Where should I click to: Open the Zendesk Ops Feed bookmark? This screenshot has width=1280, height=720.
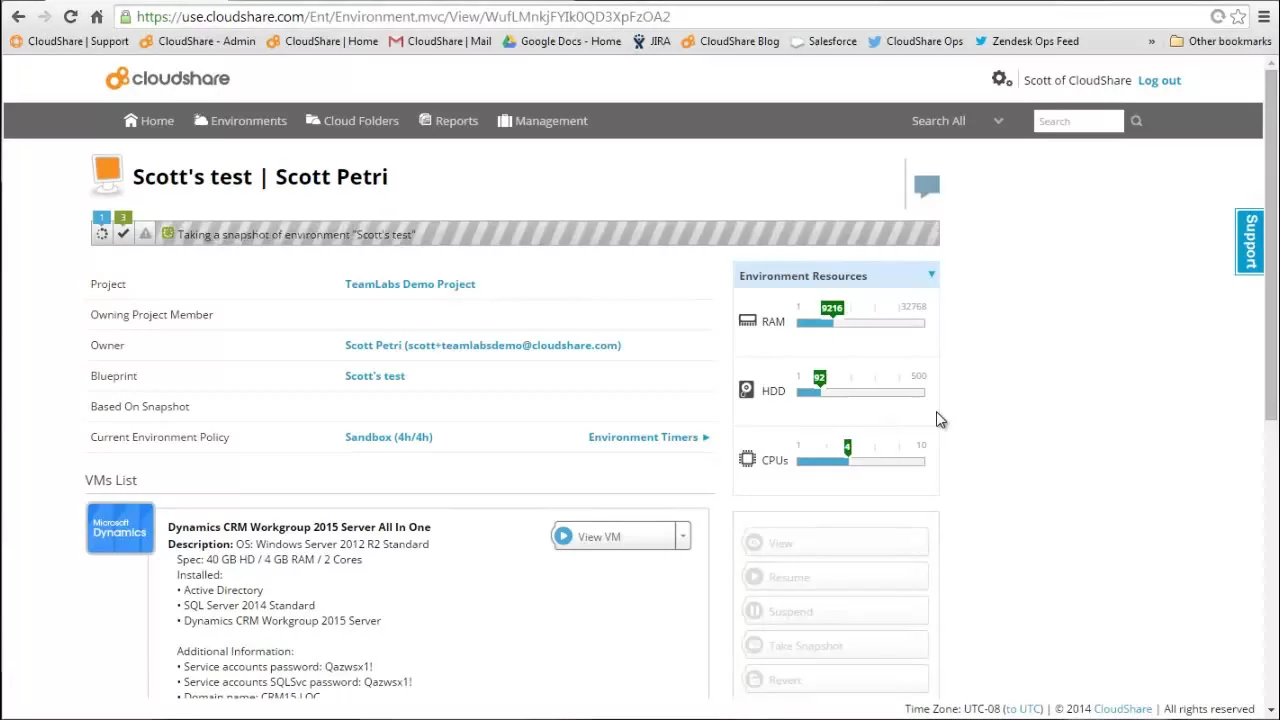[x=1026, y=41]
